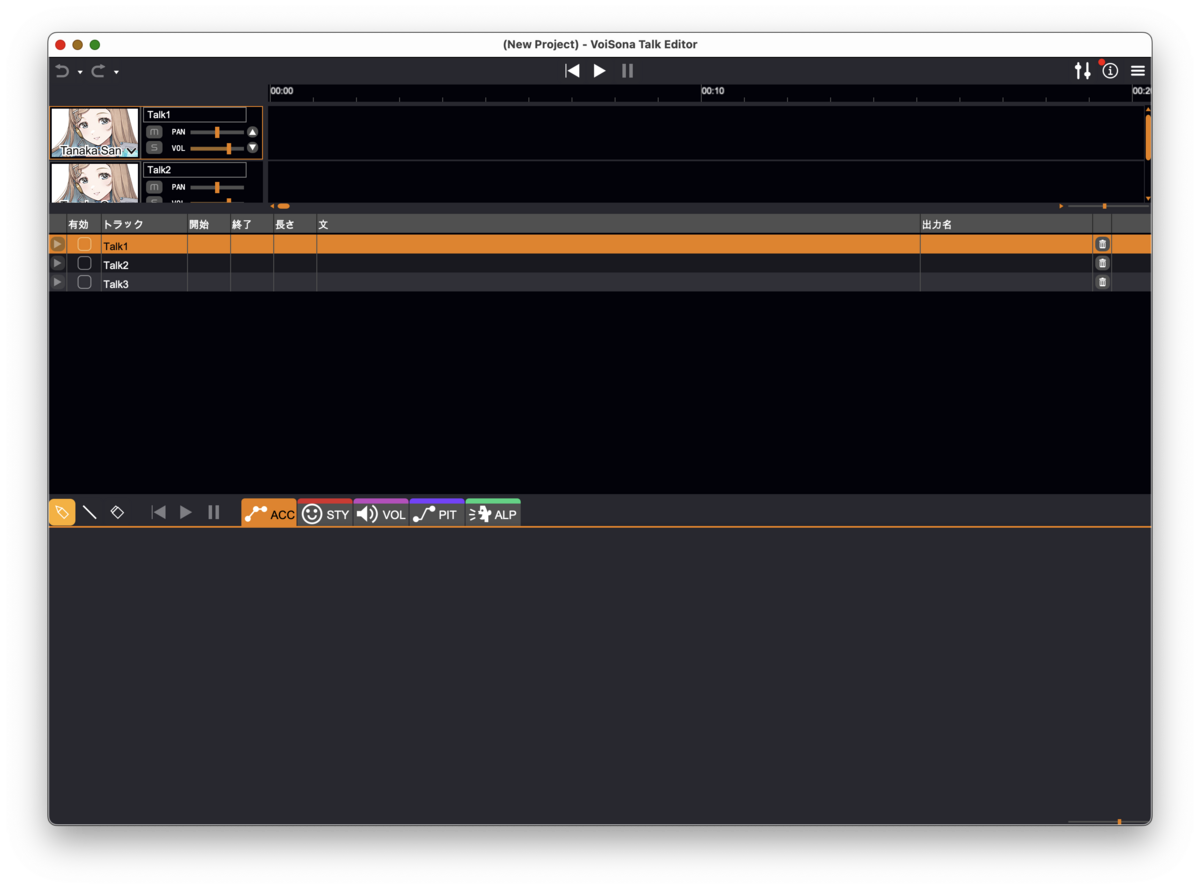Click the undo arrow icon

click(63, 71)
